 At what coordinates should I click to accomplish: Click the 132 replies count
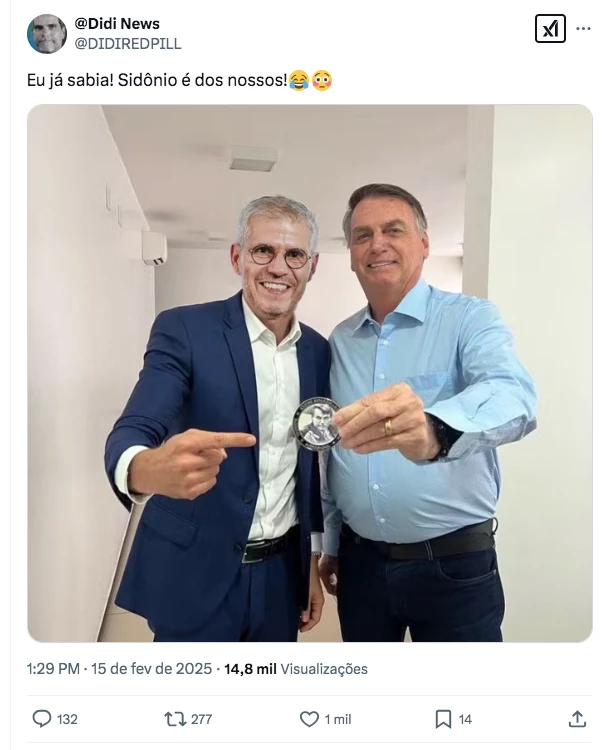[67, 719]
